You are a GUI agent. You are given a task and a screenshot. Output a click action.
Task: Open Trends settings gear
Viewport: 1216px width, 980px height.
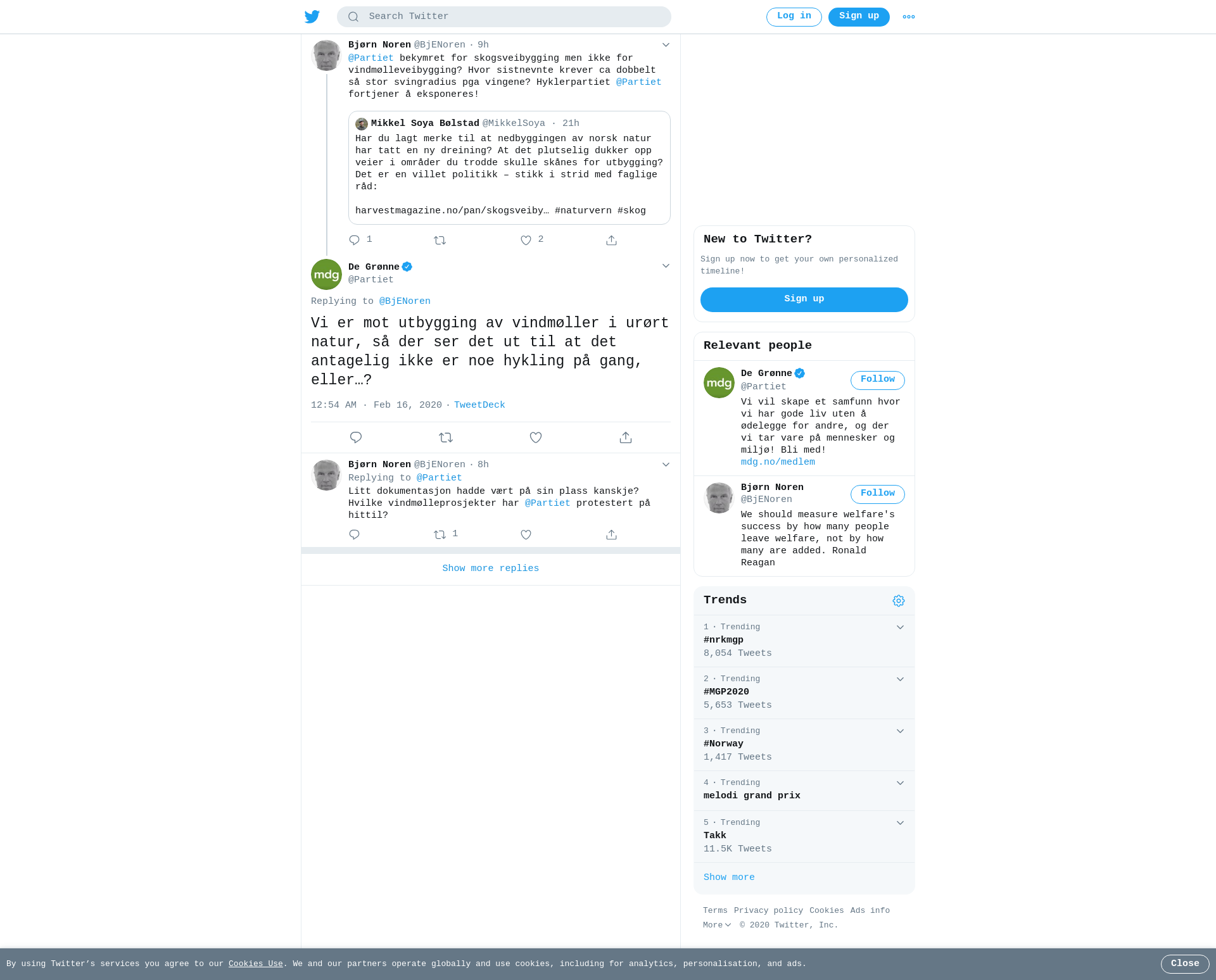[899, 601]
